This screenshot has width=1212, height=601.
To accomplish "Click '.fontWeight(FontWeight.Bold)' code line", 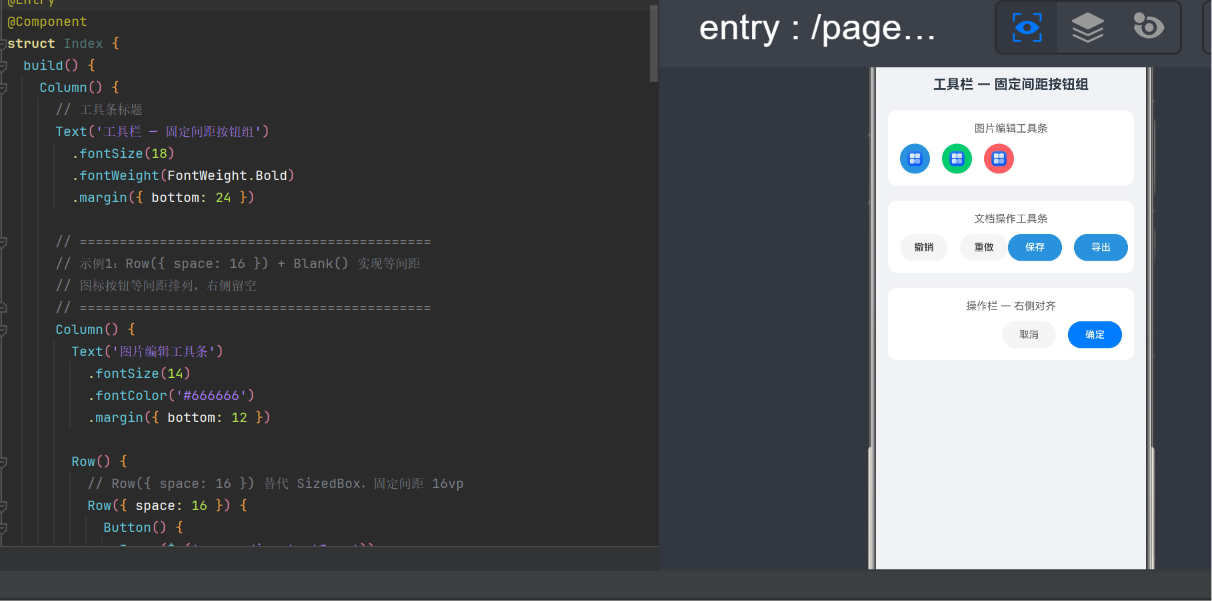I will [183, 175].
